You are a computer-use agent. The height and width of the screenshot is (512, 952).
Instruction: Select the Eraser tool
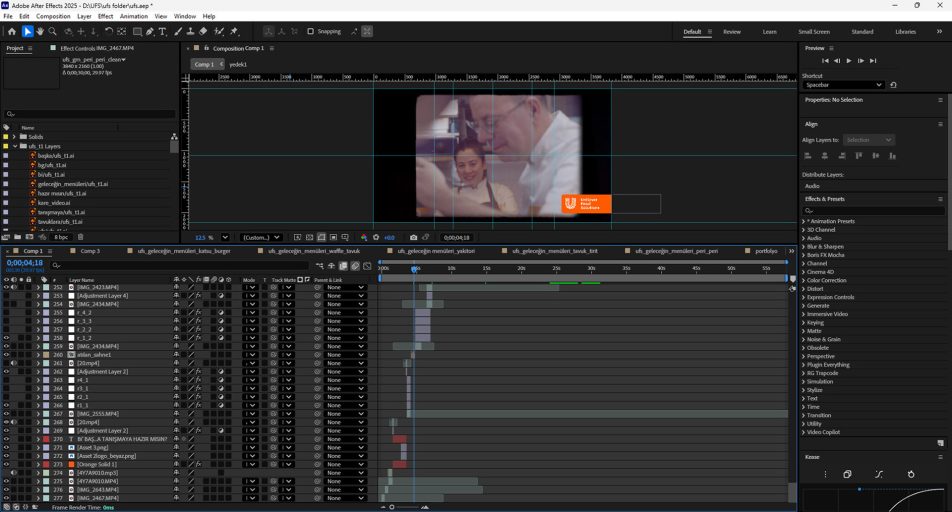click(x=204, y=32)
